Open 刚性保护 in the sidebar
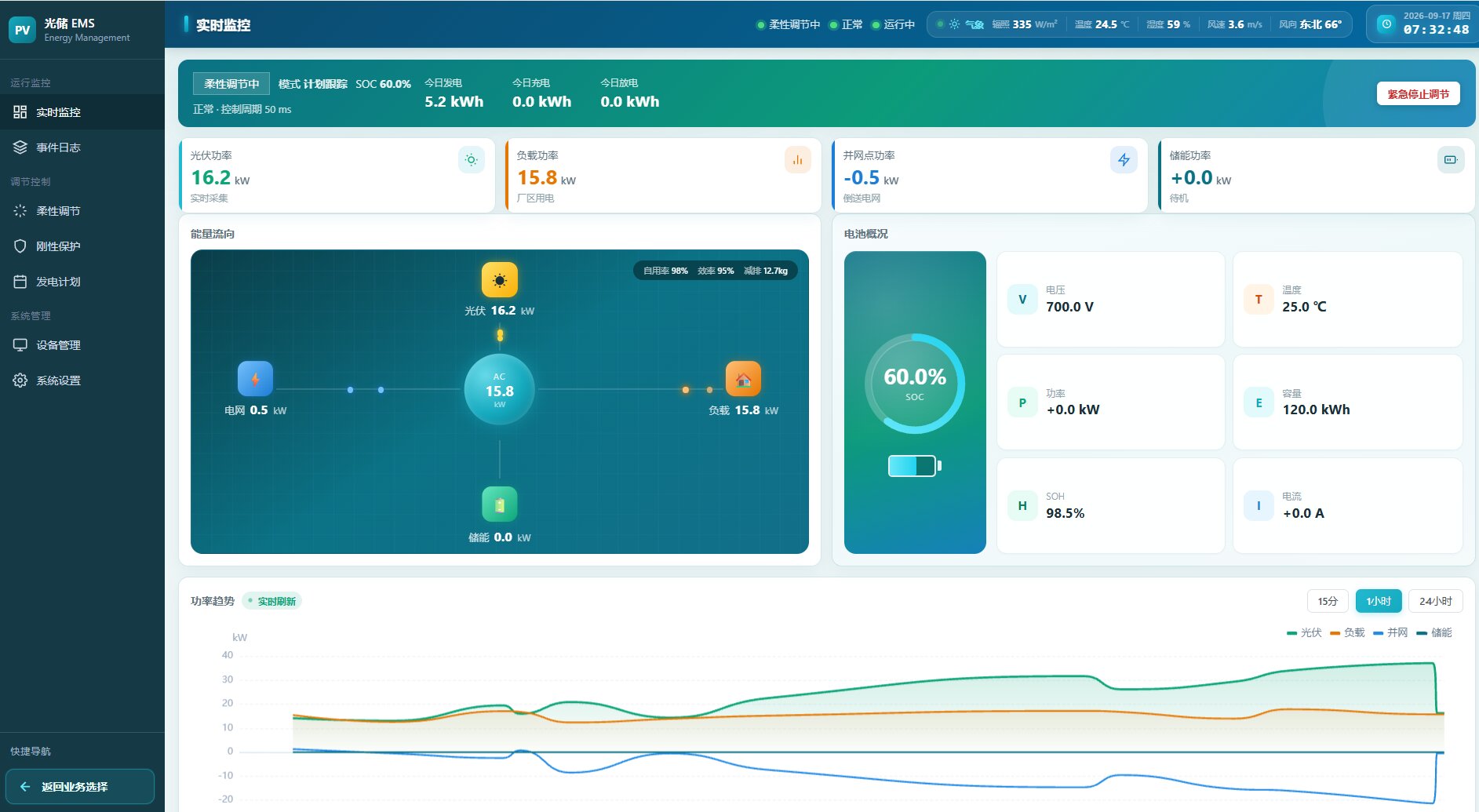The image size is (1479, 812). pyautogui.click(x=82, y=246)
